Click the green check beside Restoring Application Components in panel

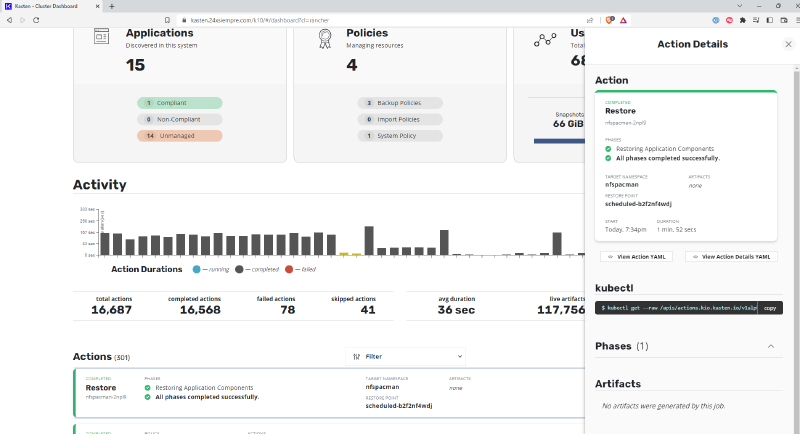608,149
